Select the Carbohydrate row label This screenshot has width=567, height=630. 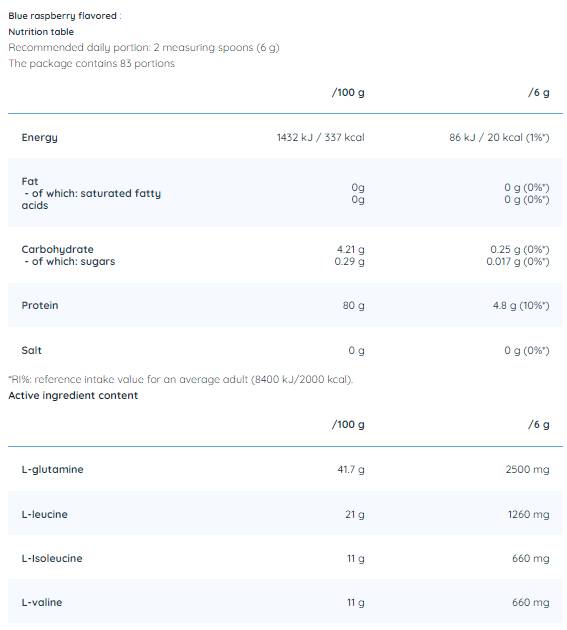pyautogui.click(x=57, y=249)
